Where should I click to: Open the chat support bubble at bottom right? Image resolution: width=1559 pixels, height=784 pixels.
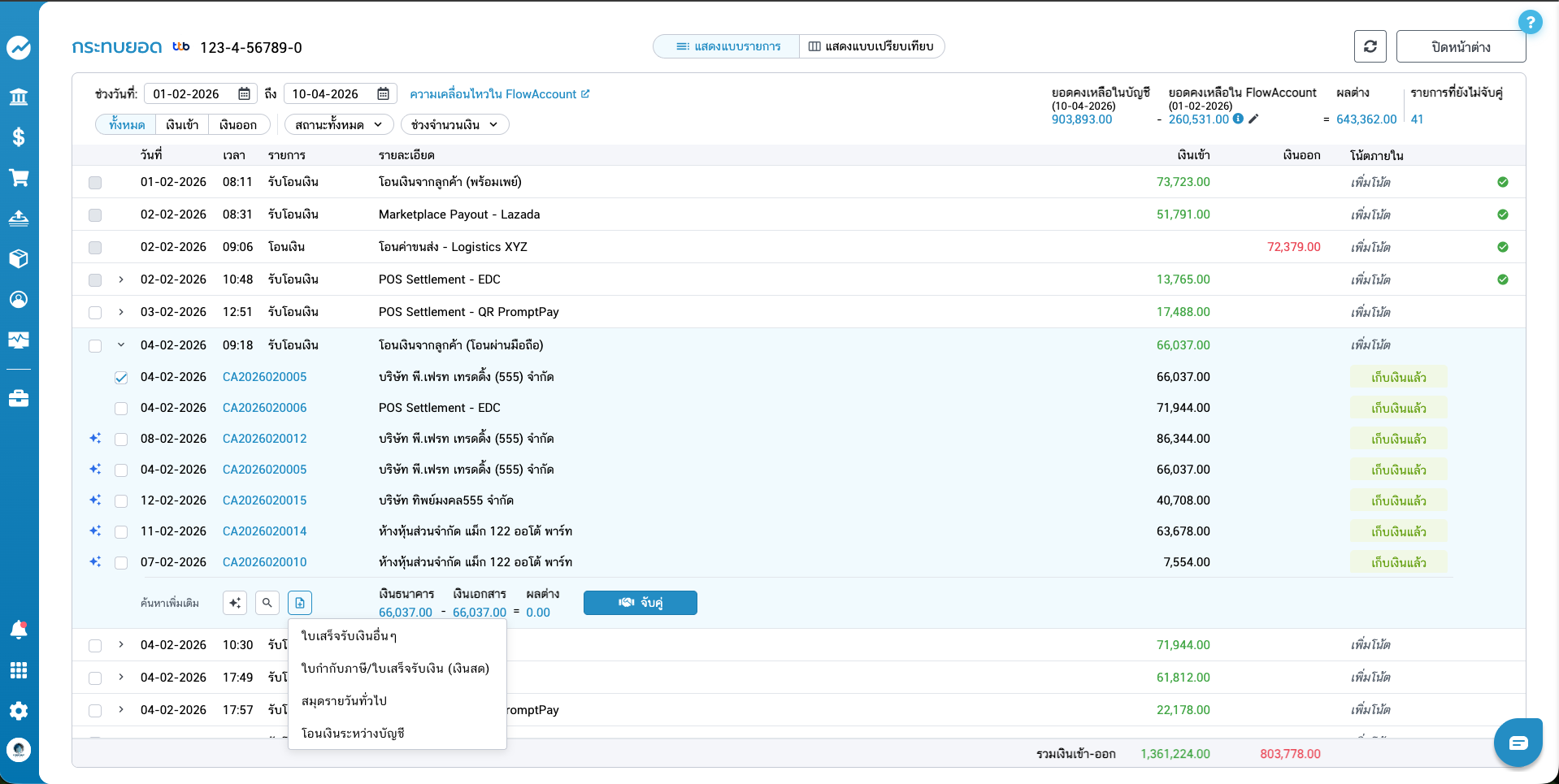[1517, 742]
